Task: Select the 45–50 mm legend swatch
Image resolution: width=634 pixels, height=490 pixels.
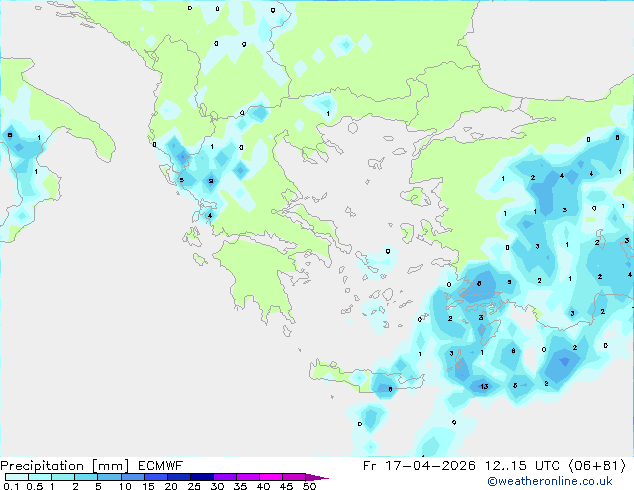Action: pos(294,477)
